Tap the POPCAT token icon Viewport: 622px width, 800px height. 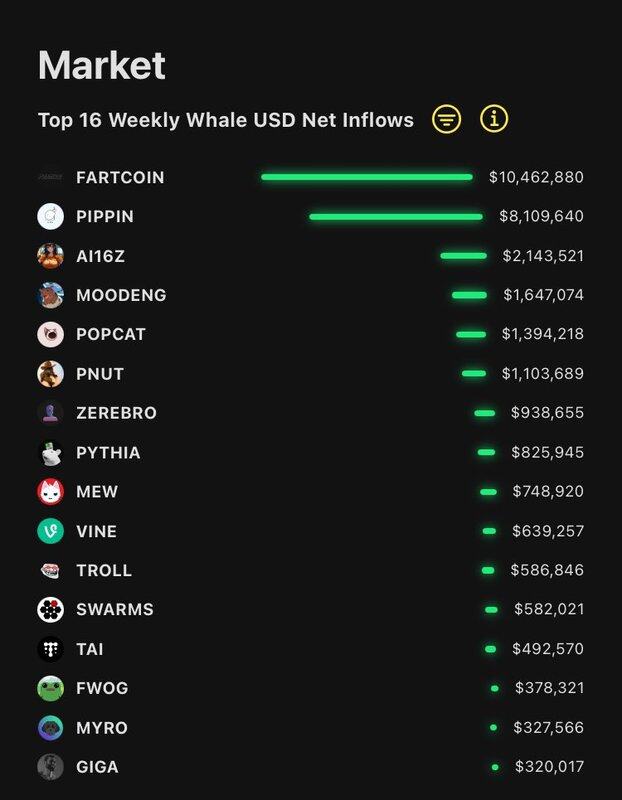tap(51, 334)
